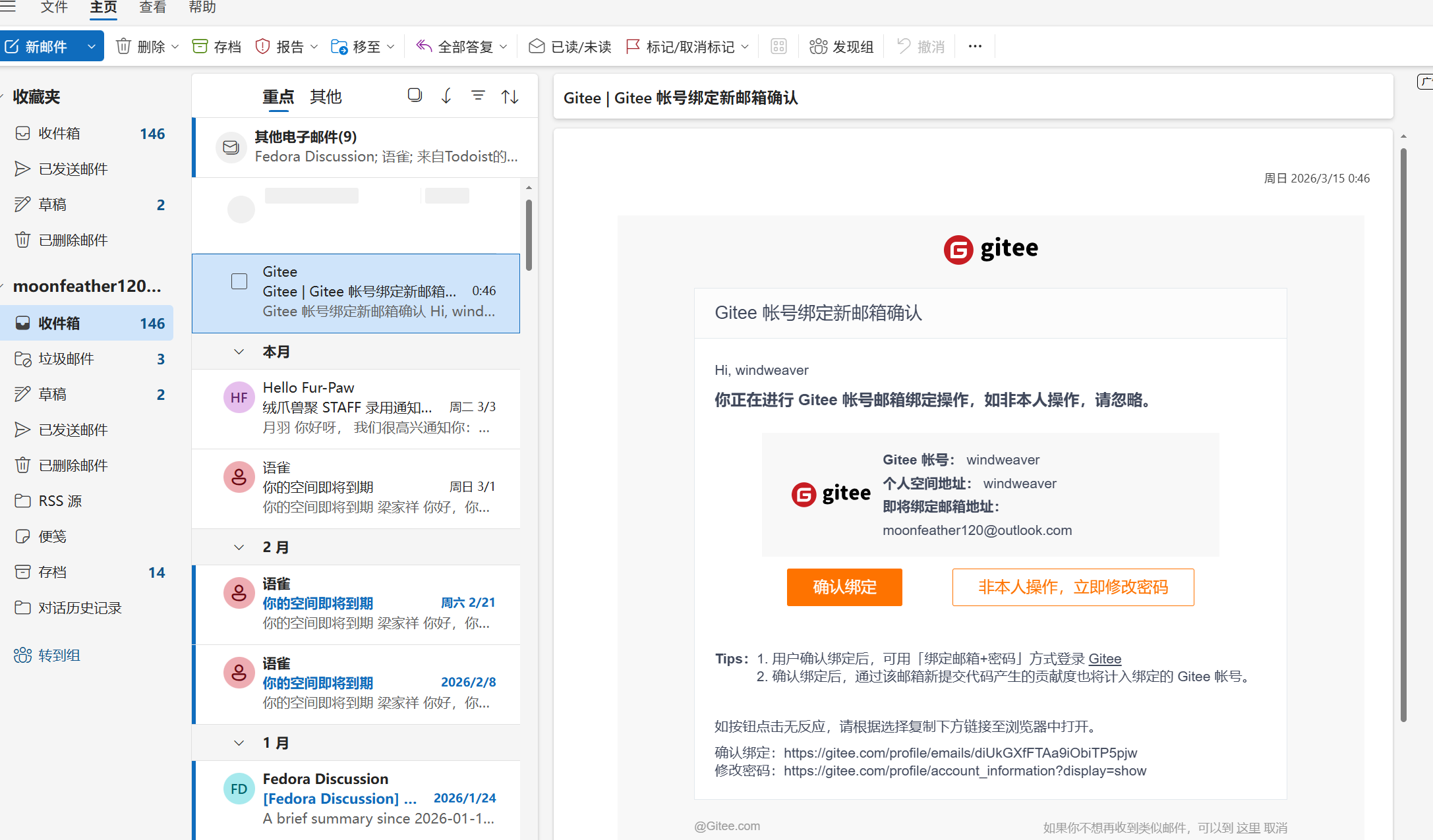Expand the Reply All dropdown
The height and width of the screenshot is (840, 1433).
pos(504,47)
